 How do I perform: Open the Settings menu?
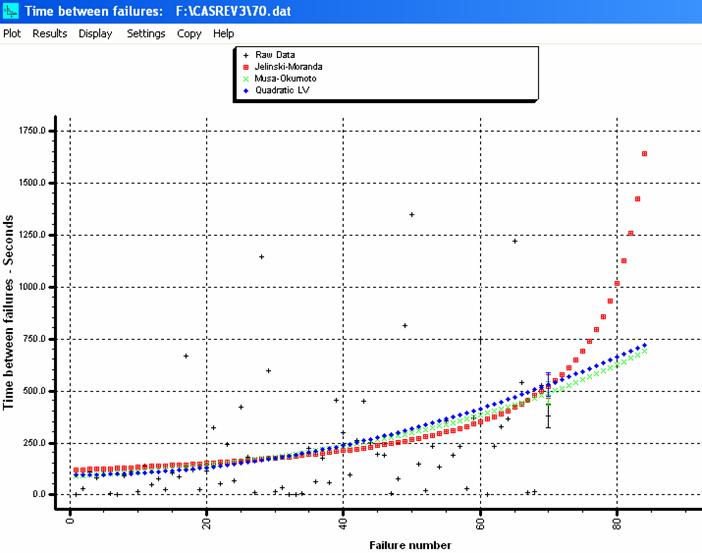coord(146,33)
